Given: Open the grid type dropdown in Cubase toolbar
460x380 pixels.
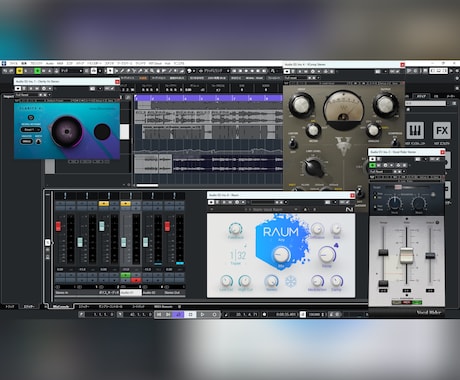Looking at the screenshot, I should tap(214, 71).
